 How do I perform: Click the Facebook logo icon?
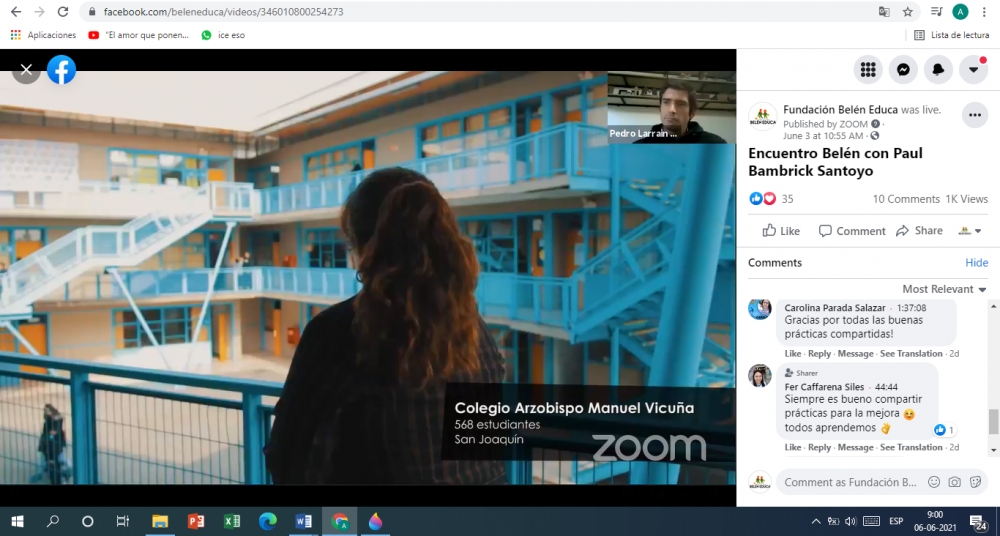tap(61, 70)
